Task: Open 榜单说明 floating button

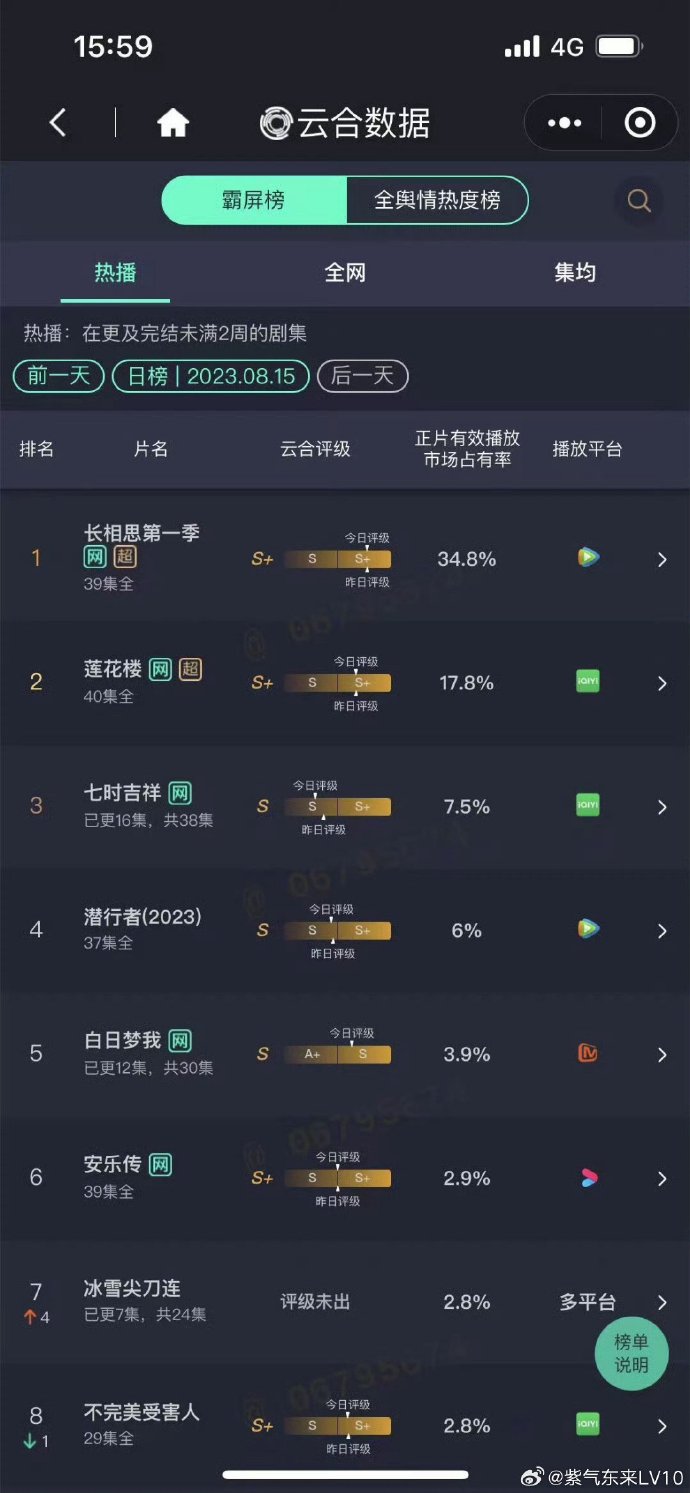Action: (x=631, y=1354)
